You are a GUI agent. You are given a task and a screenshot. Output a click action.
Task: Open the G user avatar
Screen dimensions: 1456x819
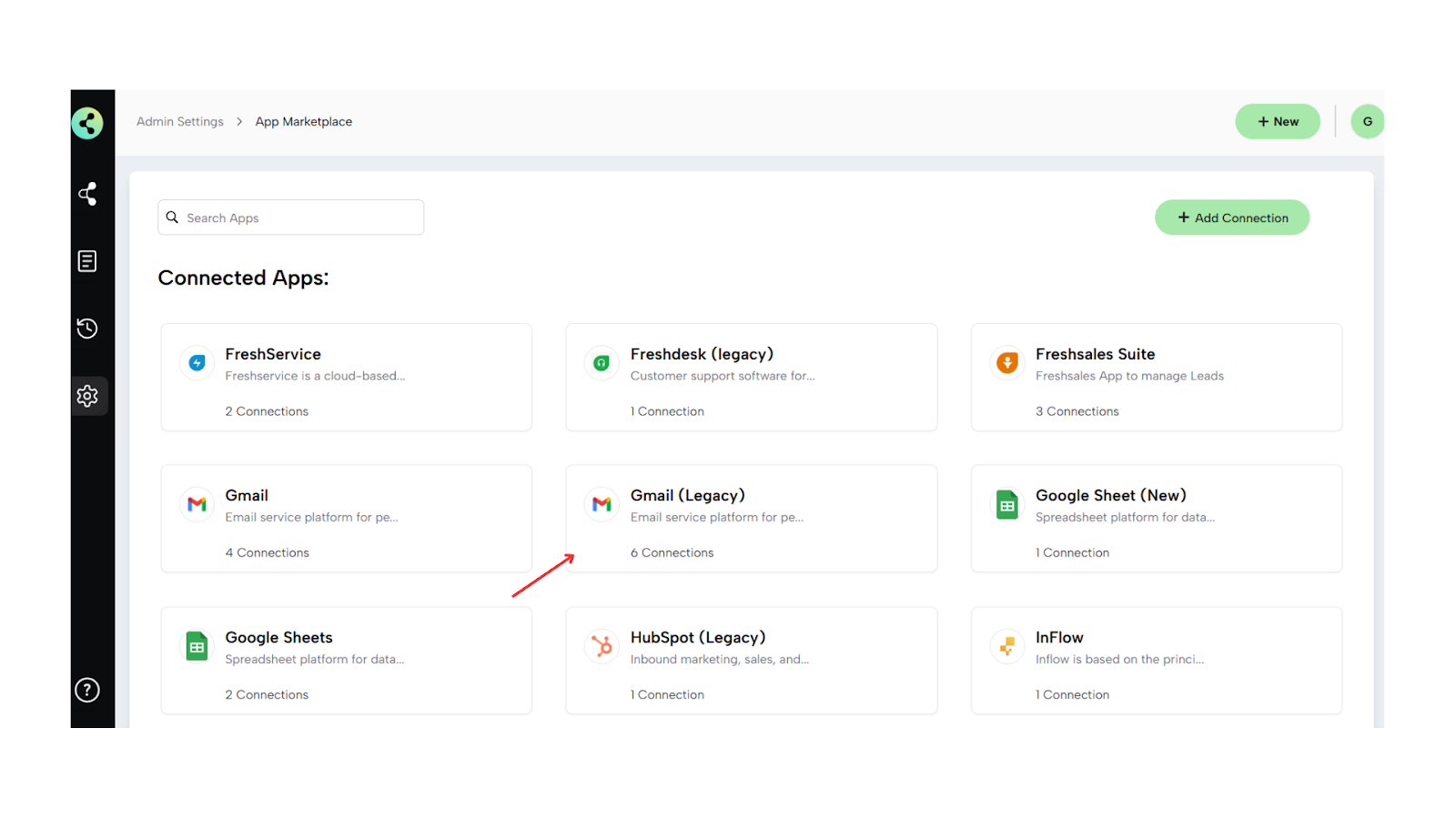(1367, 121)
